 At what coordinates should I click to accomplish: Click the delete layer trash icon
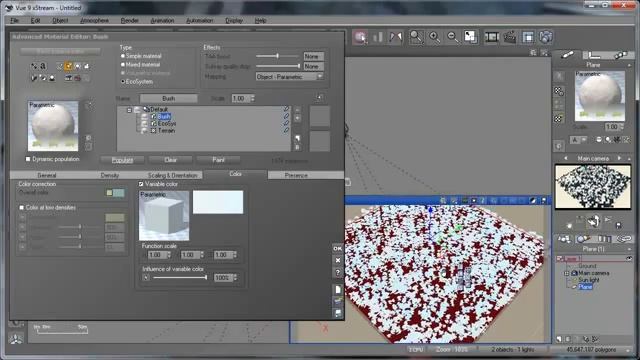298,147
